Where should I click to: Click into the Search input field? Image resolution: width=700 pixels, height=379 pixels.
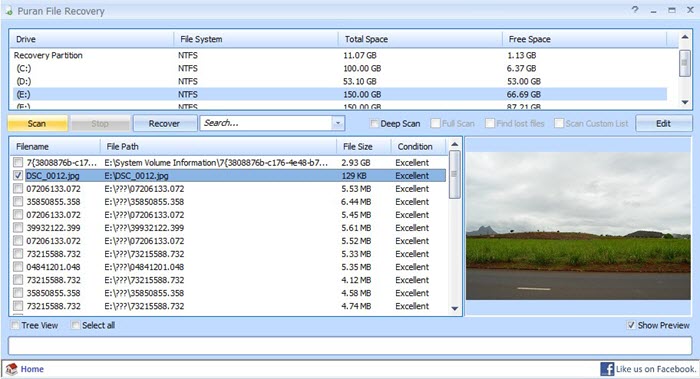[x=266, y=123]
